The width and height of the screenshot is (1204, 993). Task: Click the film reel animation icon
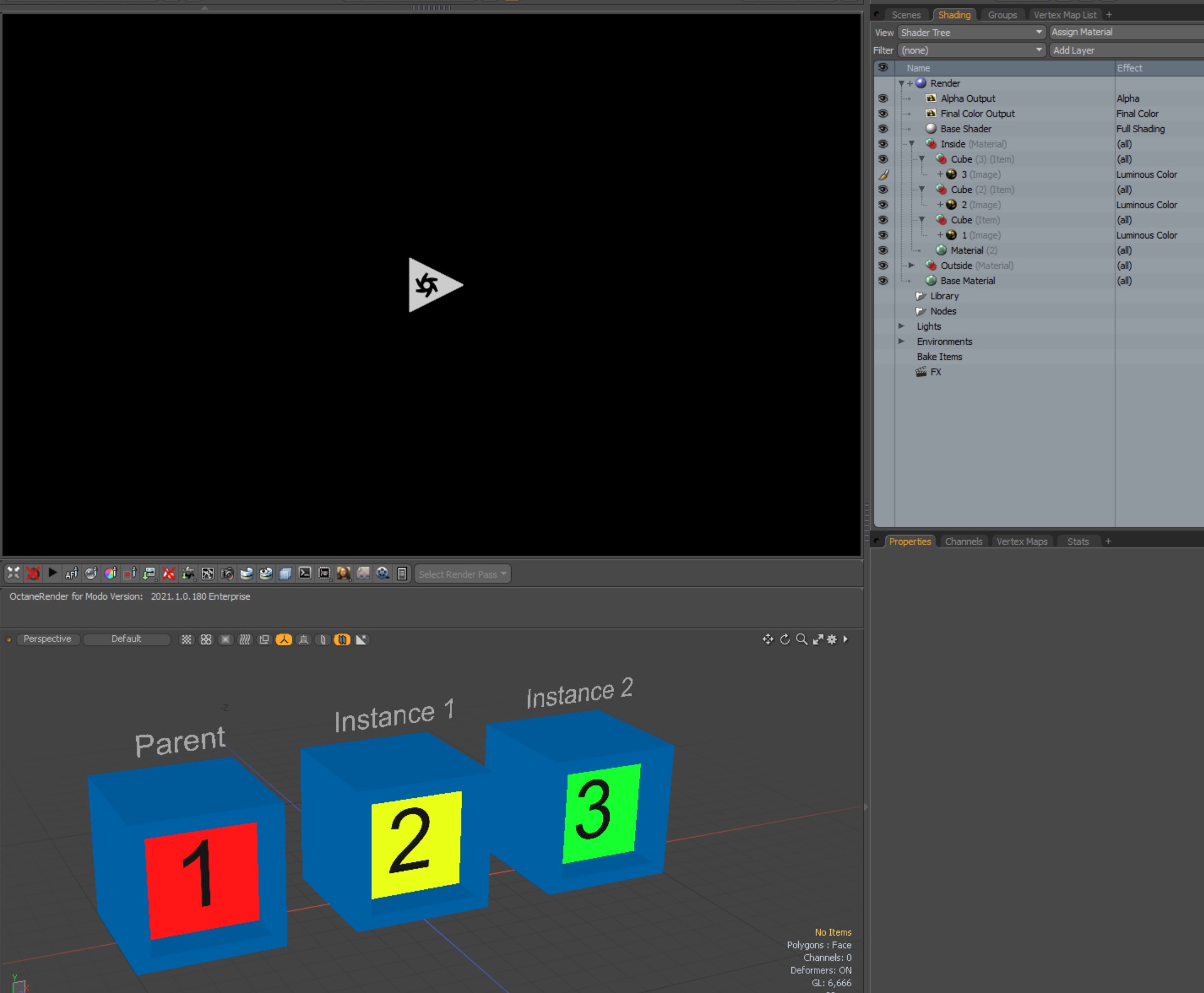pyautogui.click(x=383, y=573)
